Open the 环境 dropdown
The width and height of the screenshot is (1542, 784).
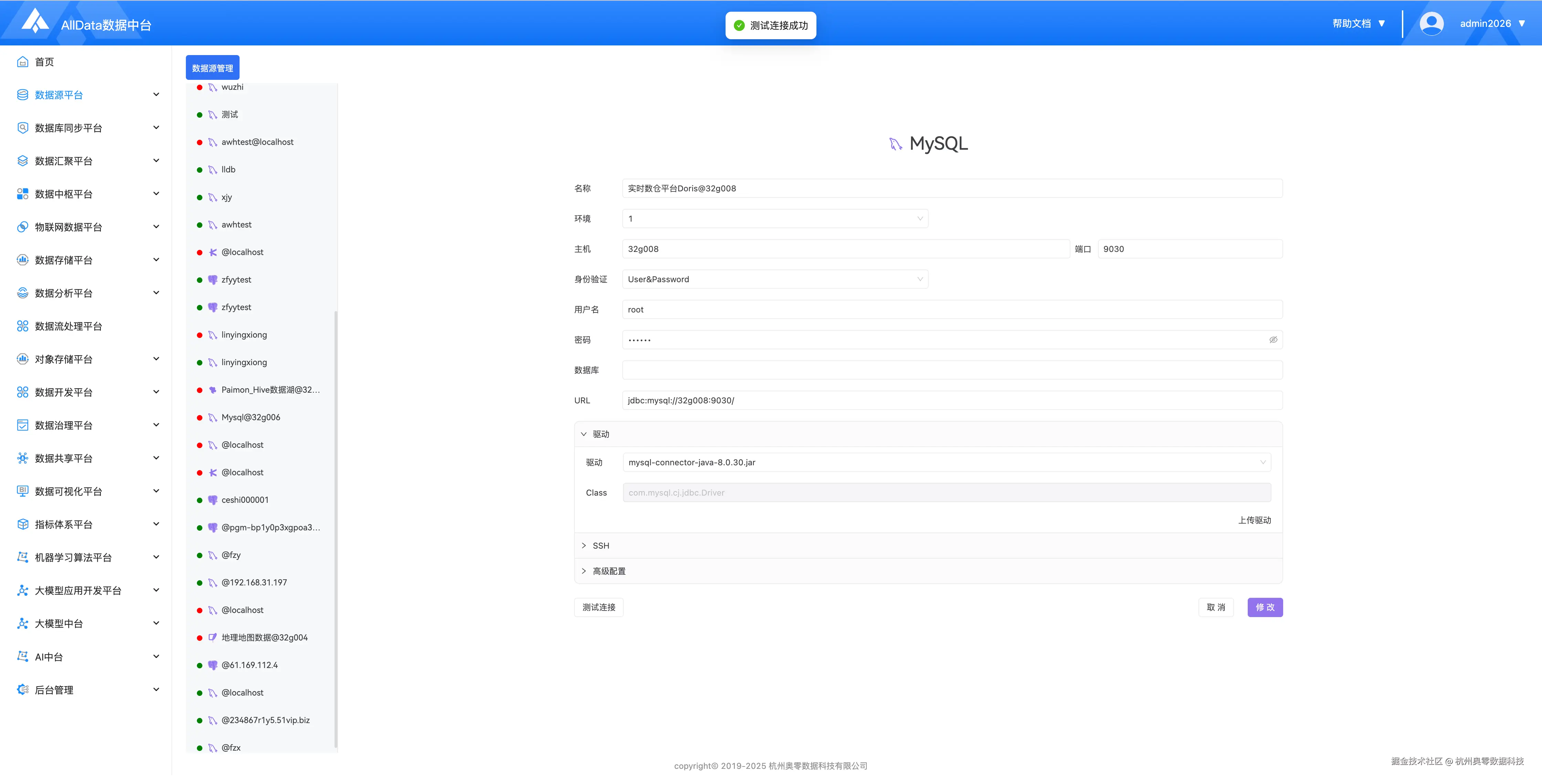pos(774,219)
